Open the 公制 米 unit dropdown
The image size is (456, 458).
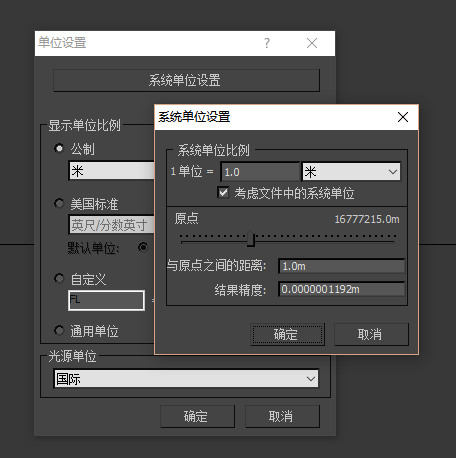[x=112, y=171]
